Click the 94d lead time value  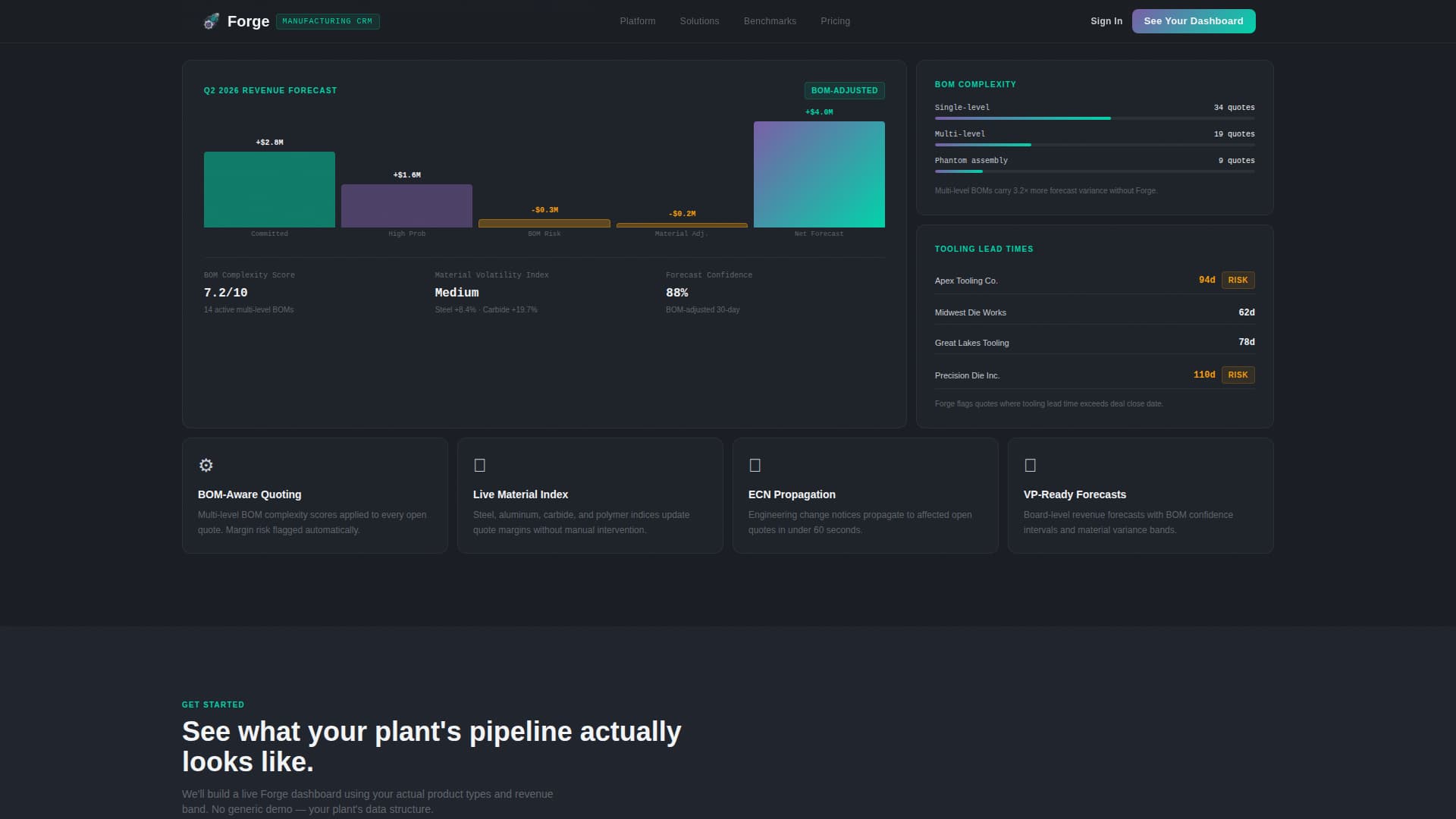click(1207, 280)
